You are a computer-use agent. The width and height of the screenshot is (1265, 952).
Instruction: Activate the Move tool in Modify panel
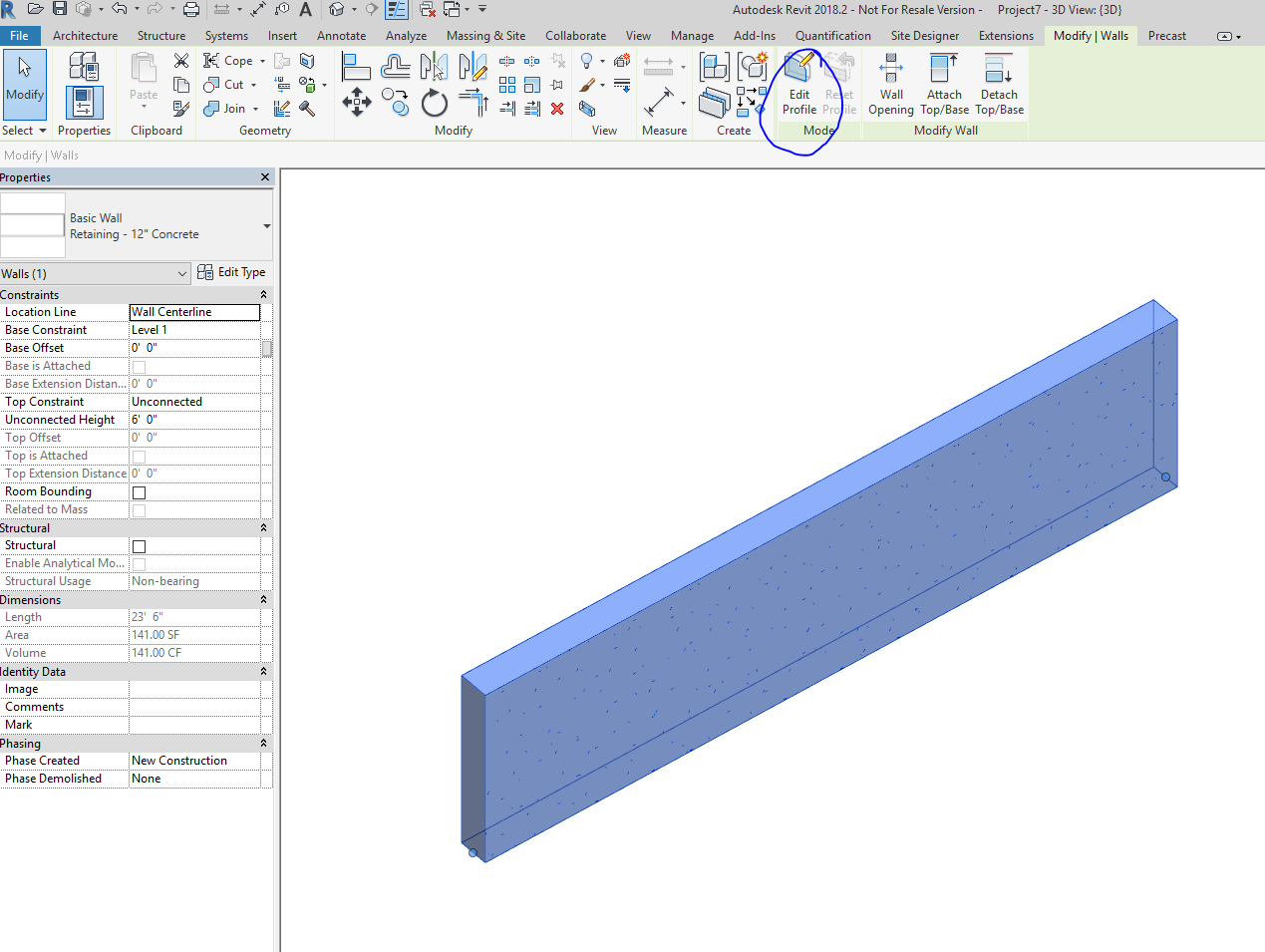pyautogui.click(x=356, y=102)
